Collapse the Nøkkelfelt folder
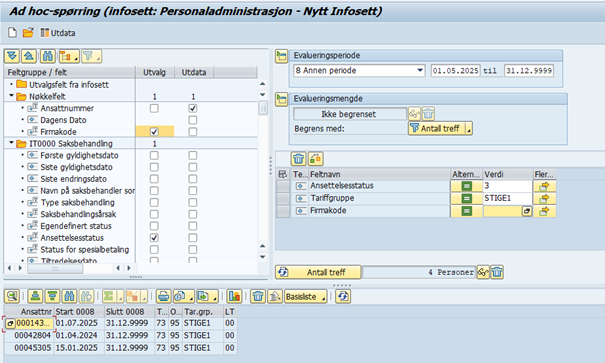This screenshot has width=605, height=363. point(12,96)
